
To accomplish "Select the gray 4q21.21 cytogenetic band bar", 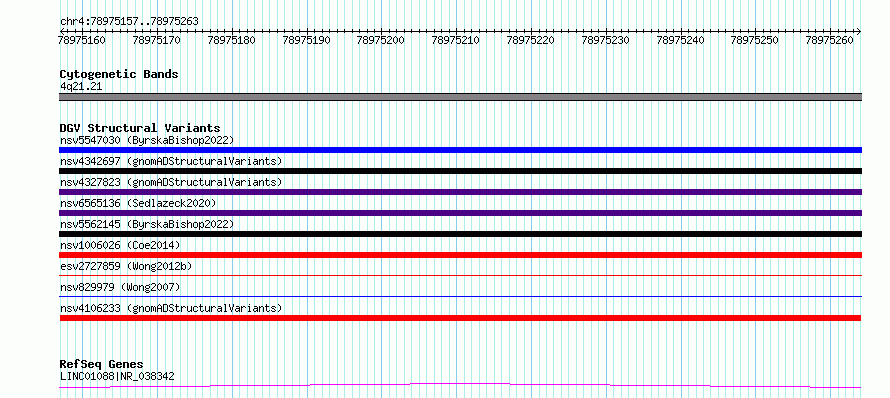I will (460, 97).
